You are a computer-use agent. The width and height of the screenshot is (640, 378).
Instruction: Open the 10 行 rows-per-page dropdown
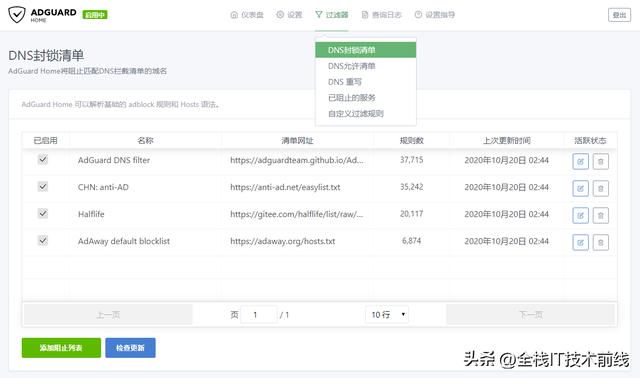coord(387,314)
